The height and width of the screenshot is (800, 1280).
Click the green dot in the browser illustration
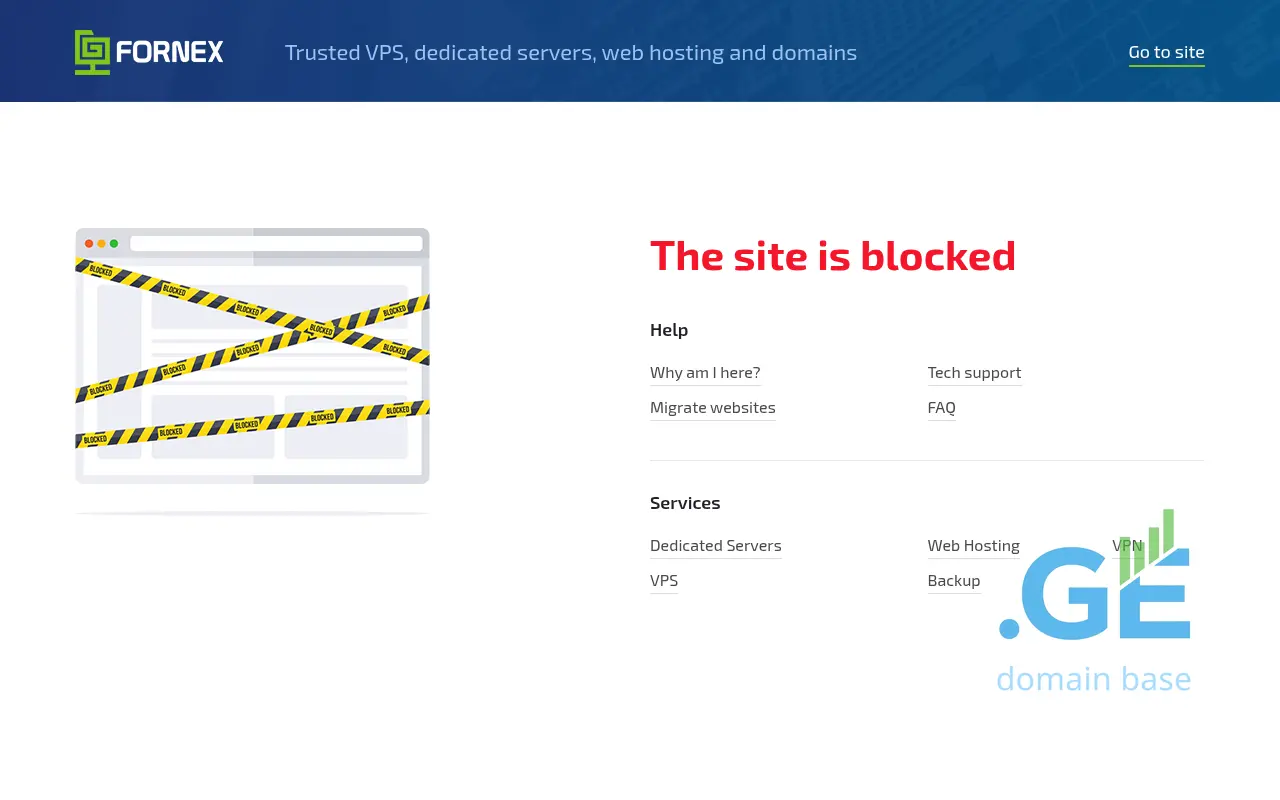[114, 243]
